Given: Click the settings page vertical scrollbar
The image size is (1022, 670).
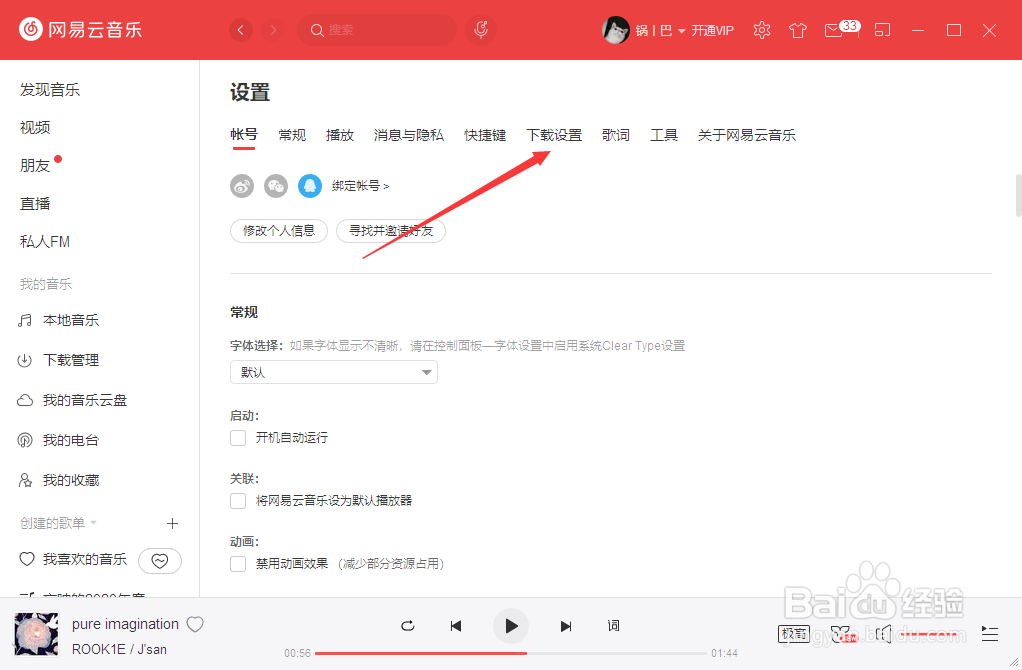Looking at the screenshot, I should 1018,195.
